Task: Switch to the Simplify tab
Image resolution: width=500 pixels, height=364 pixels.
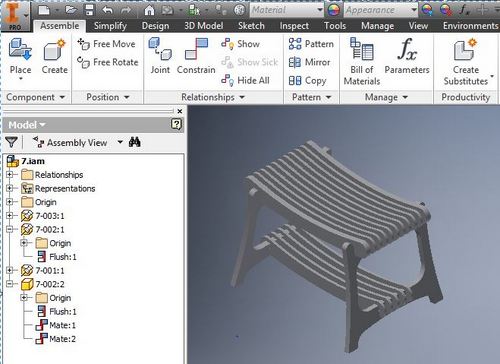Action: pyautogui.click(x=110, y=26)
